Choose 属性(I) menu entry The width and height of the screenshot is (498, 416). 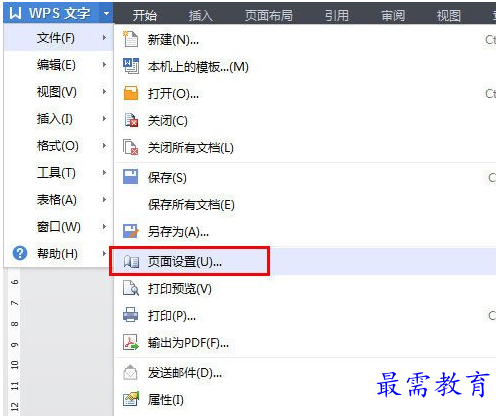coord(305,400)
